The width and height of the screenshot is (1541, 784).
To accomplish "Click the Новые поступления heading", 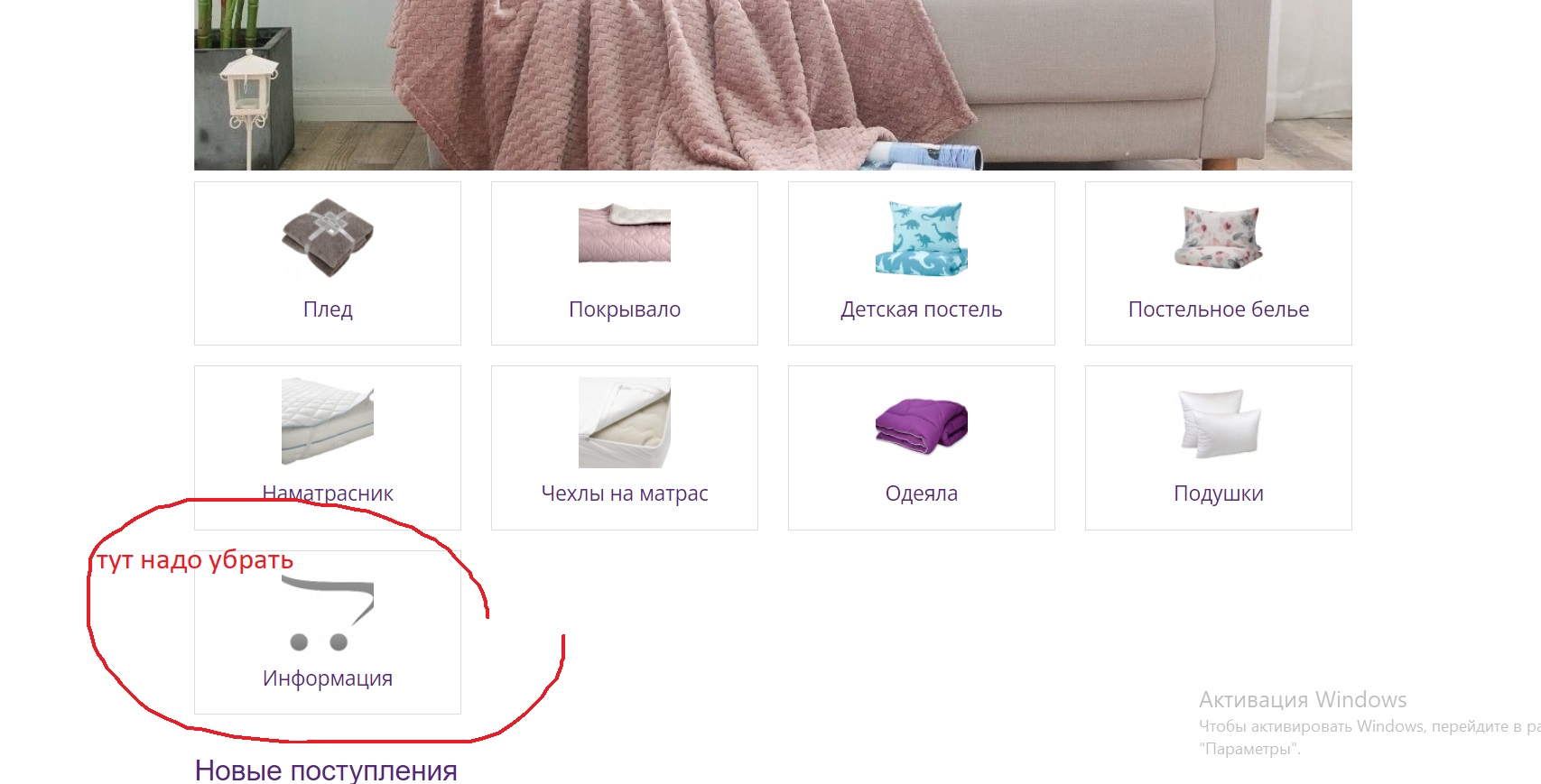I will tap(326, 770).
